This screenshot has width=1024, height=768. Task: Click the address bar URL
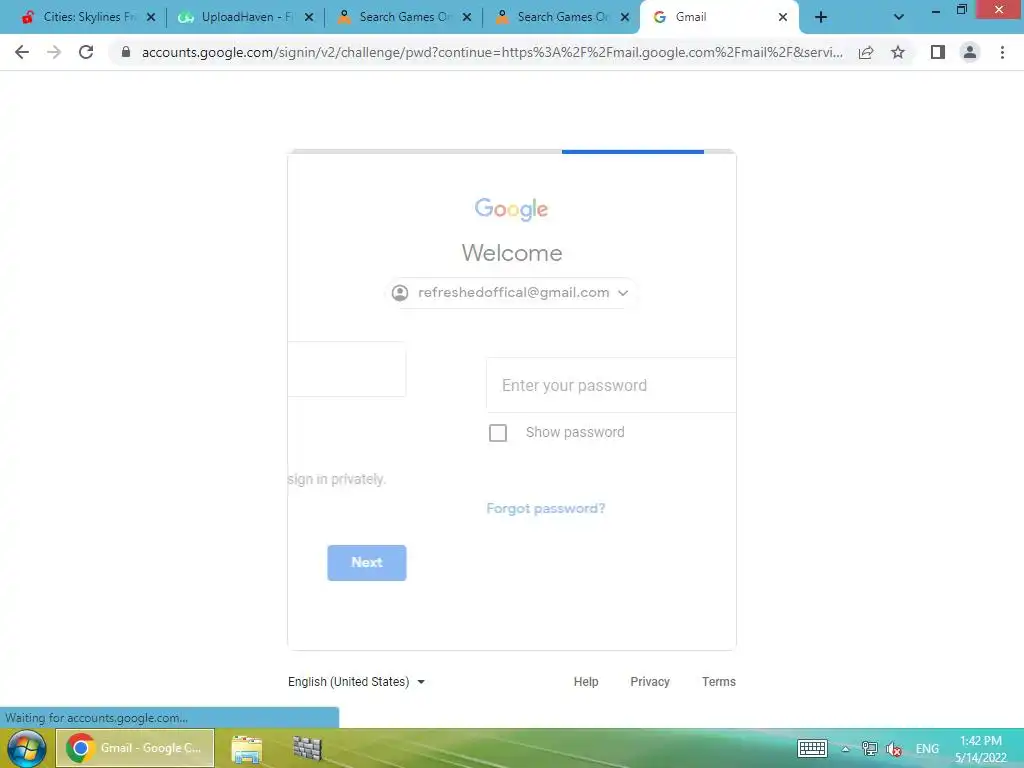point(492,52)
